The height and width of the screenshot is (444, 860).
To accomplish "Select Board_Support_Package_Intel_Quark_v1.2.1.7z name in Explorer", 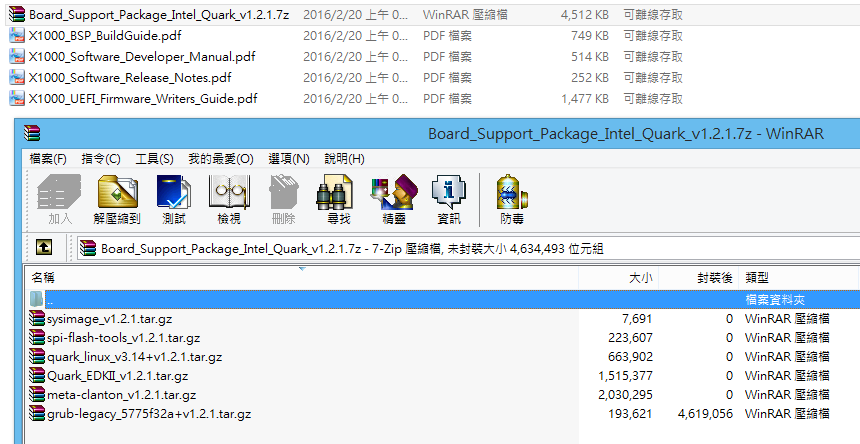I will 159,15.
